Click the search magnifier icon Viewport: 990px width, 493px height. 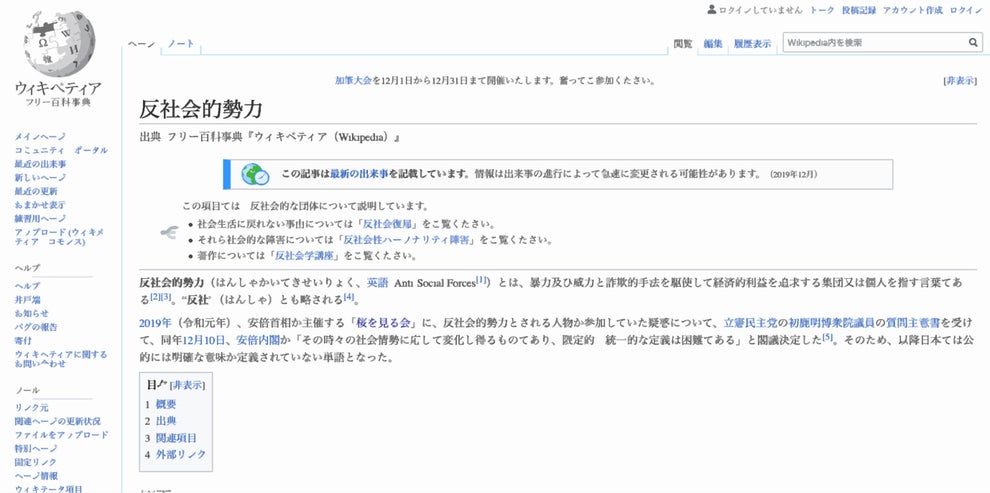click(x=973, y=43)
